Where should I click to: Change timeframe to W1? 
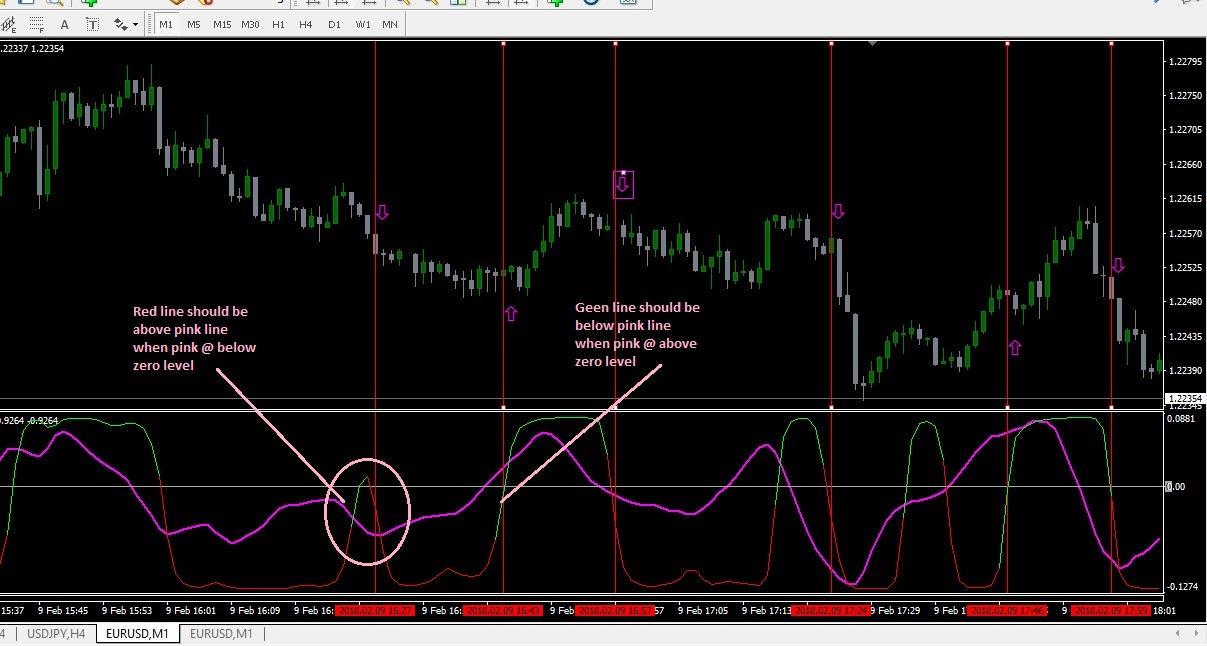[x=363, y=24]
